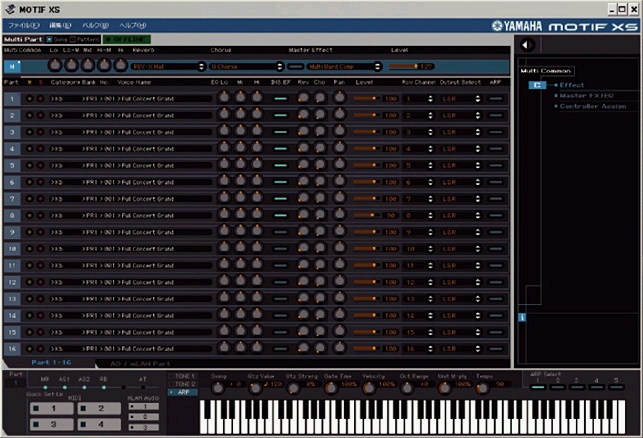Click the EQ Hi knob on part 6

257,181
